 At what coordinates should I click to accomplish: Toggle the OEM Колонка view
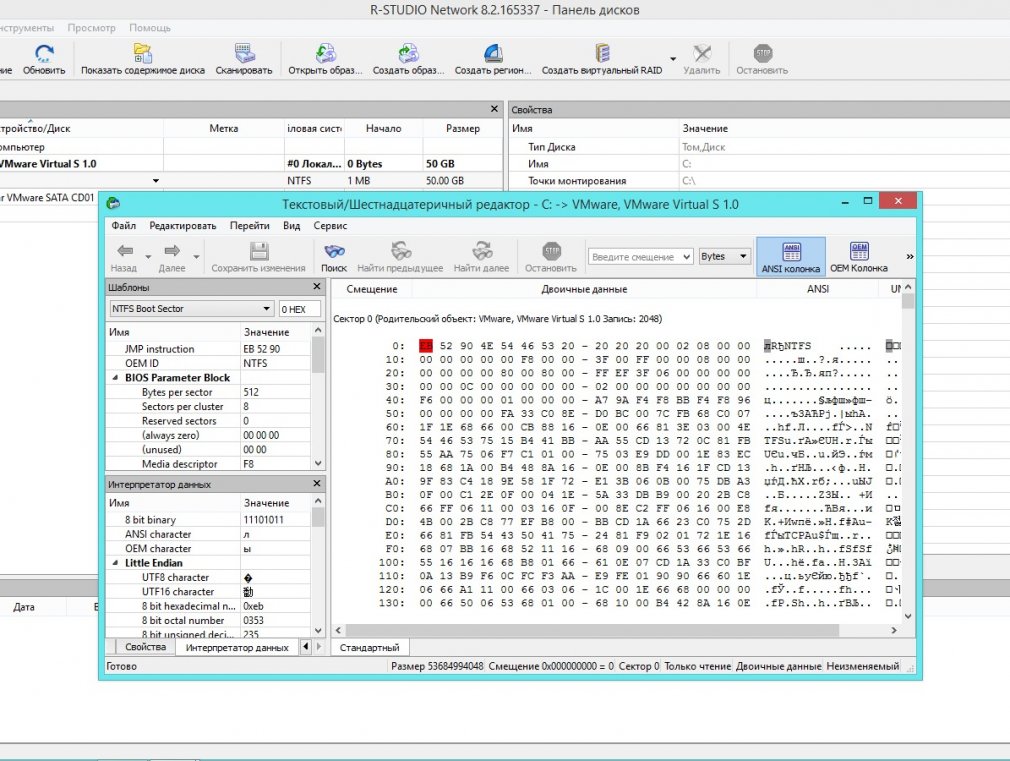click(x=859, y=256)
